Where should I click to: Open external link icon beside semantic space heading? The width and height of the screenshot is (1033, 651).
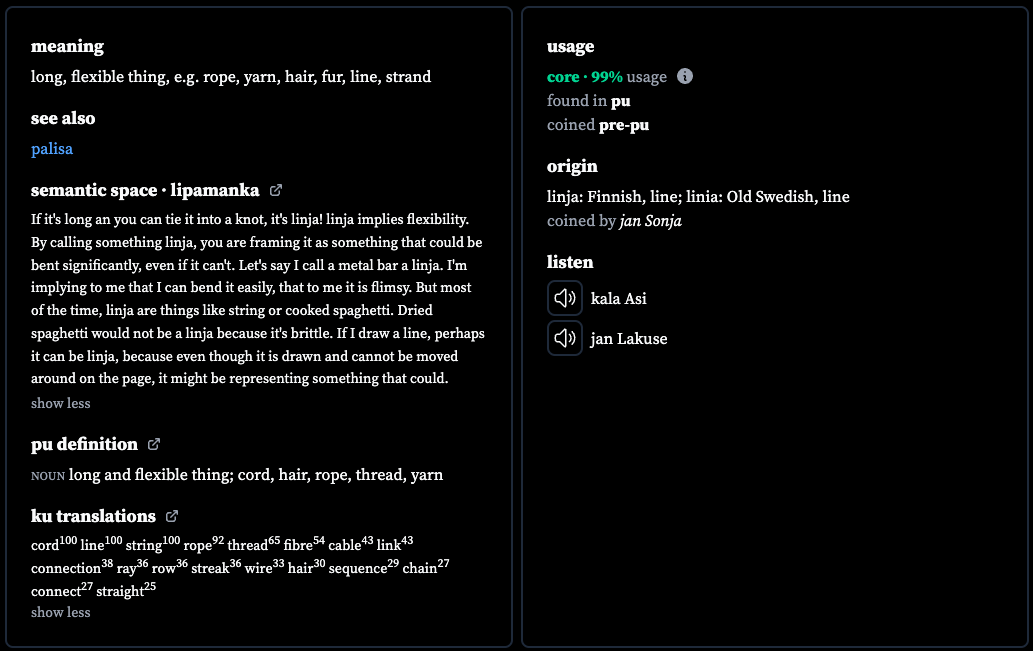pos(276,190)
